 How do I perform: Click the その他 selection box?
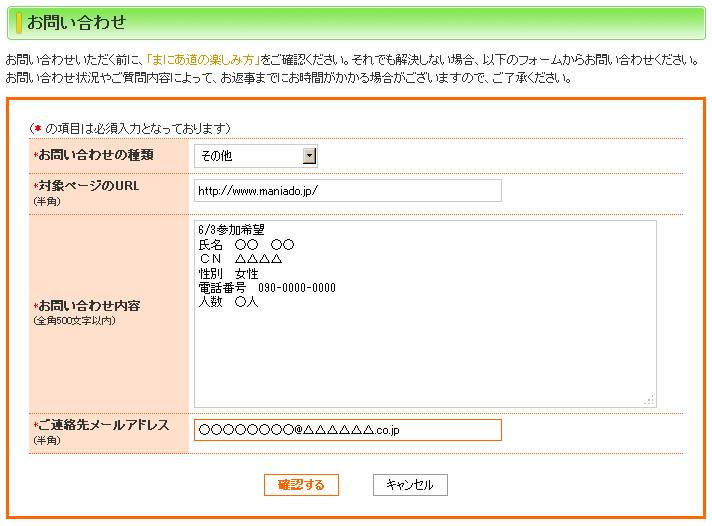pyautogui.click(x=248, y=156)
